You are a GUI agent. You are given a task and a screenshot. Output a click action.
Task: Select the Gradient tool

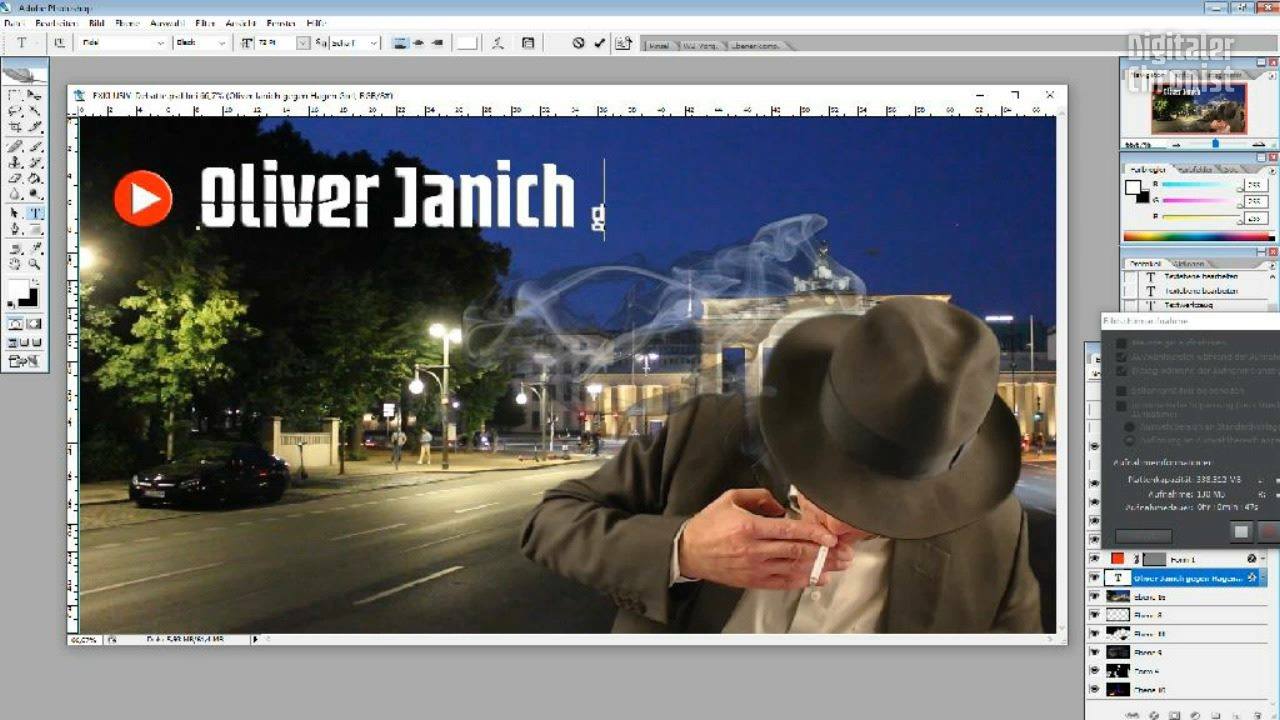tap(34, 178)
